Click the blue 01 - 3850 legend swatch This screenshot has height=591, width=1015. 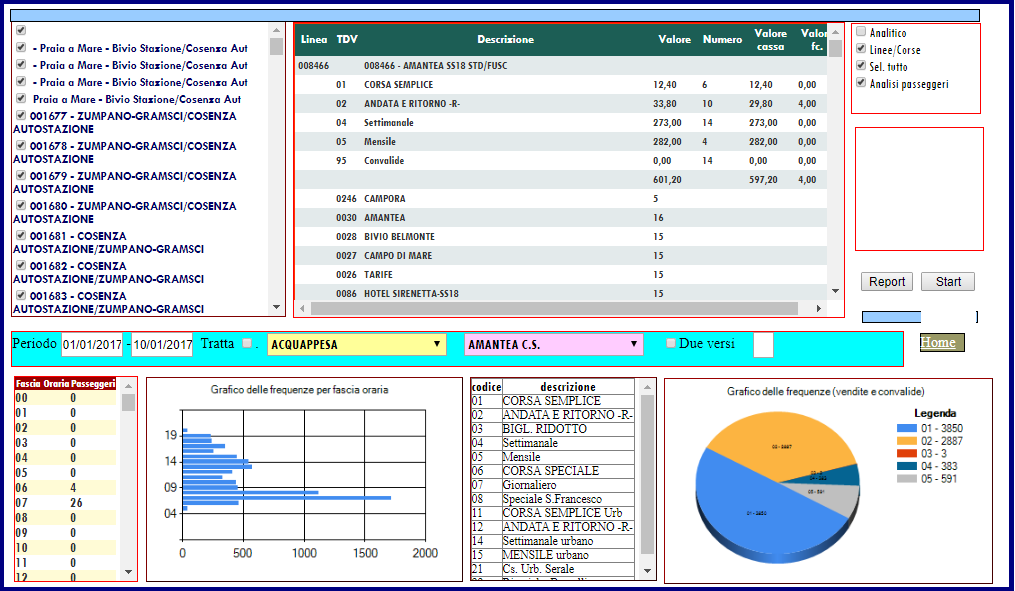(x=907, y=429)
